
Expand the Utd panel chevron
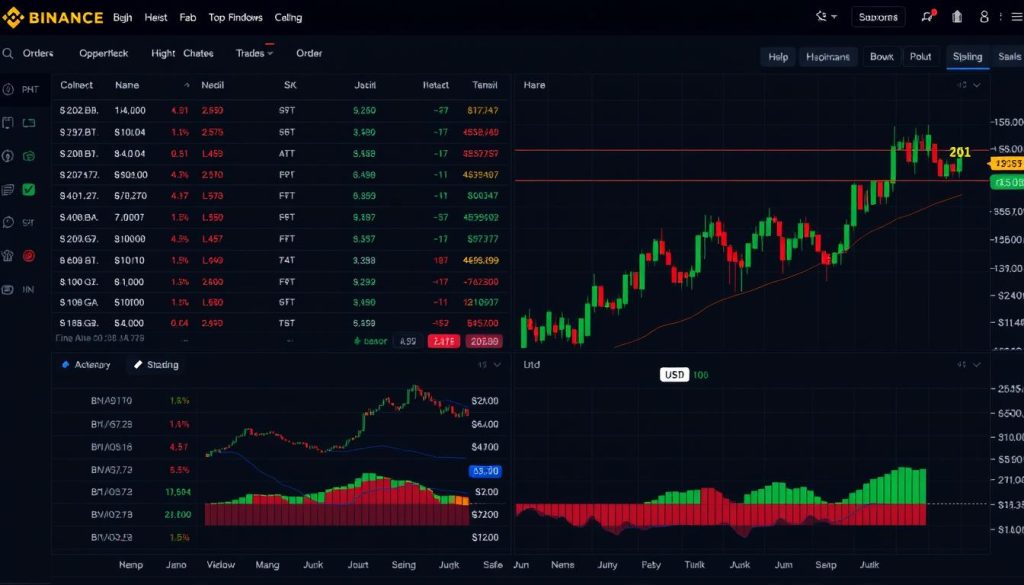(x=976, y=364)
